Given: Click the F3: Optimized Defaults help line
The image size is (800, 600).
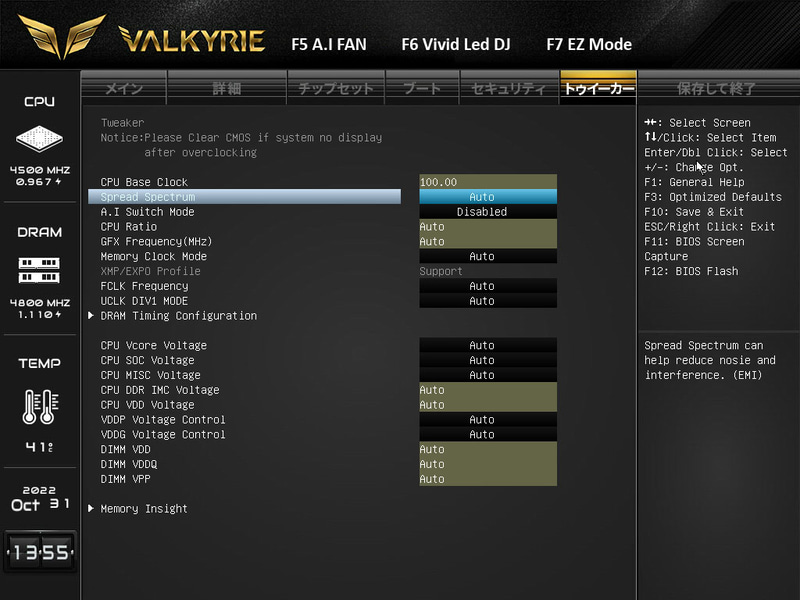Looking at the screenshot, I should 713,197.
